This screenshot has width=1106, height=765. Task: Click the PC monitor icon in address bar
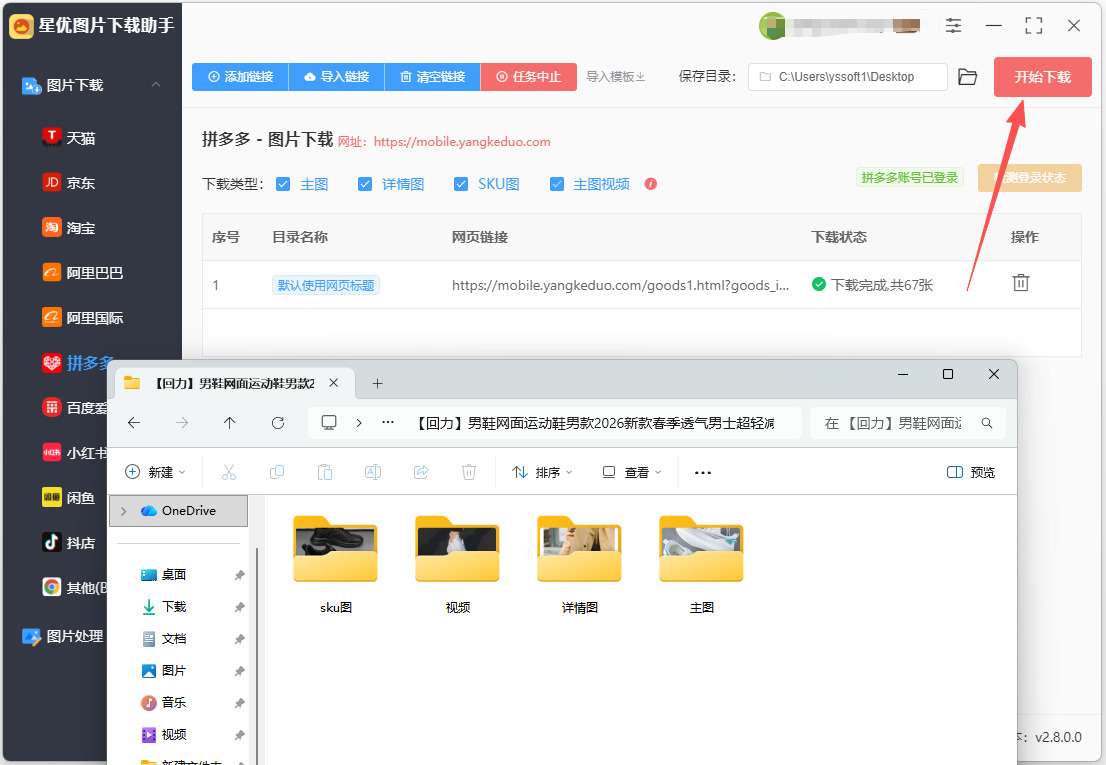click(x=329, y=423)
